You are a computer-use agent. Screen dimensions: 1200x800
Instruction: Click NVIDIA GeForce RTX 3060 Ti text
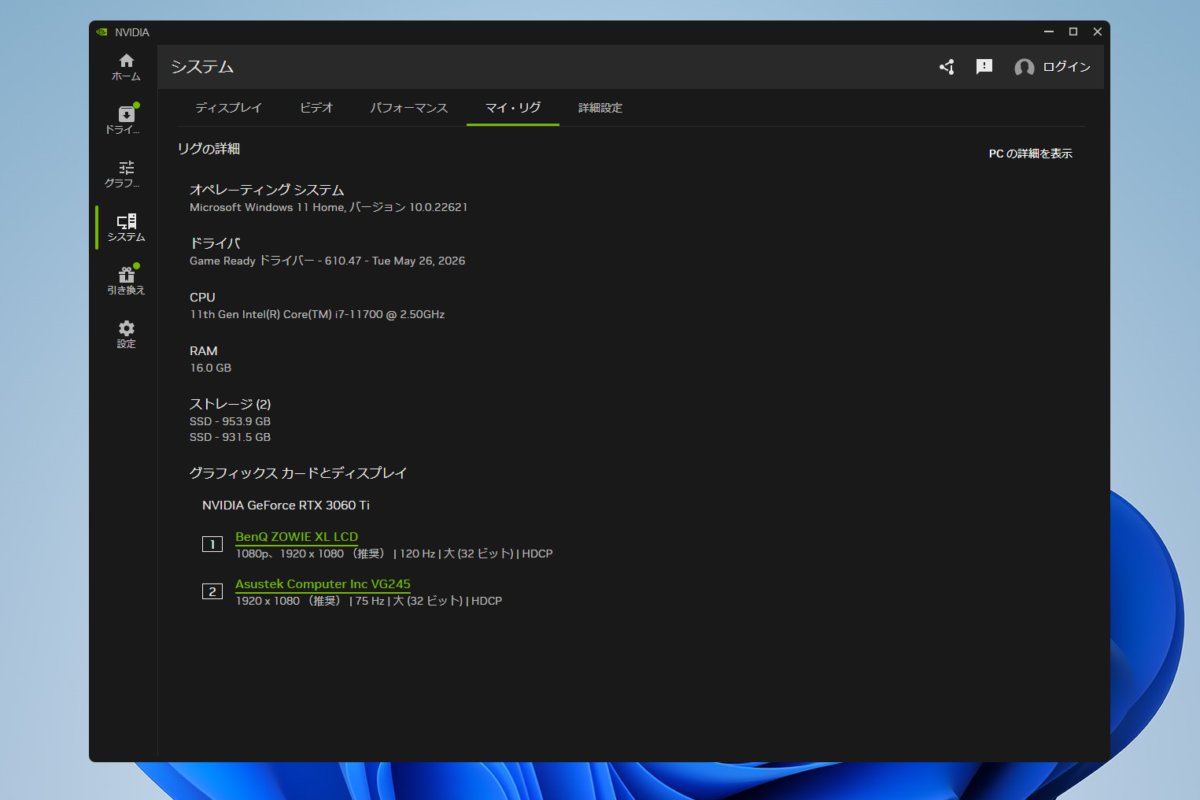coord(286,505)
